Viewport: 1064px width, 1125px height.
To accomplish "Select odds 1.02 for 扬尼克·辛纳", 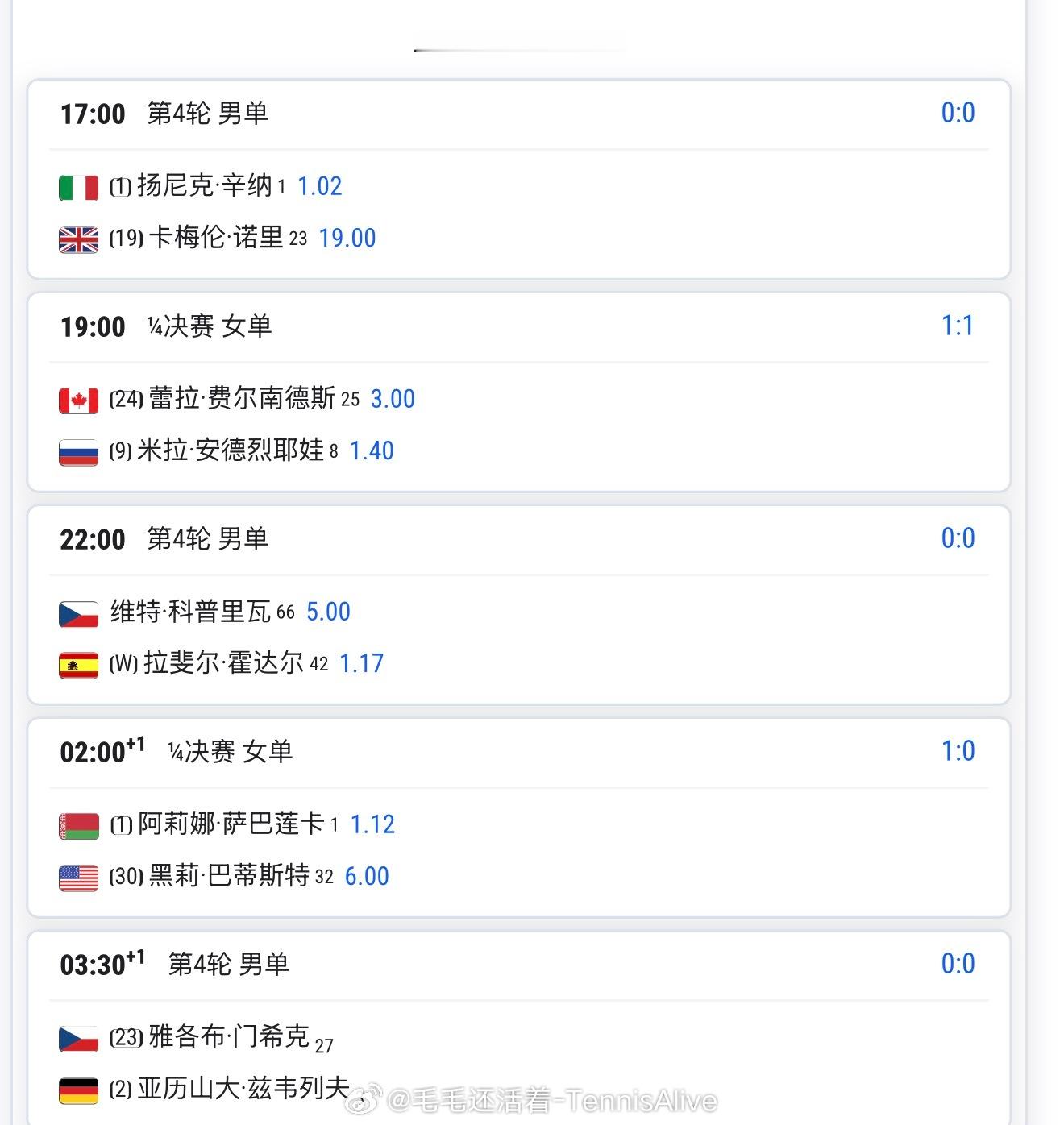I will (320, 186).
